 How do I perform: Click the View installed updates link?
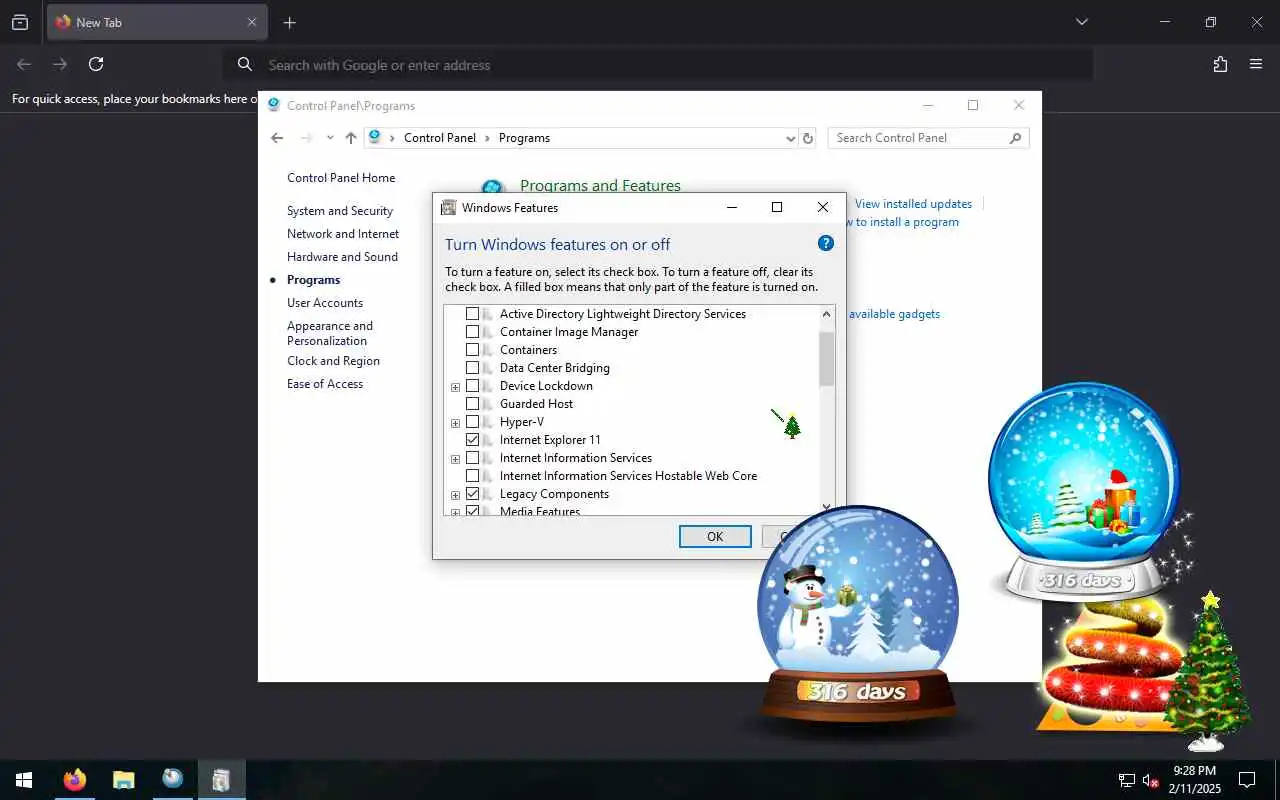coord(913,204)
